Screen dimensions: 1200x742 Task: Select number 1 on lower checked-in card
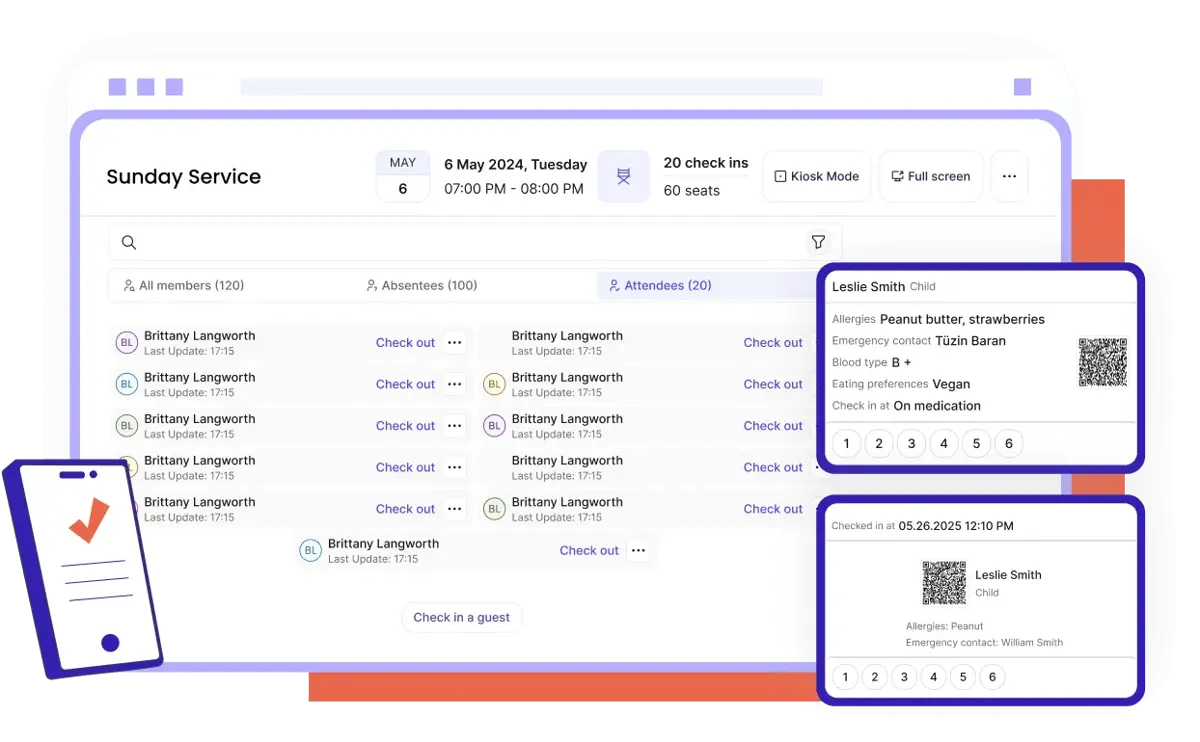tap(845, 677)
